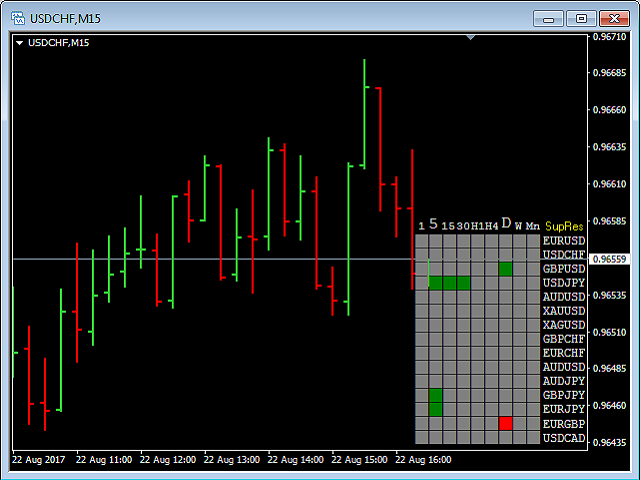Click the 'H1' timeframe column header
The width and height of the screenshot is (640, 480).
coord(478,226)
